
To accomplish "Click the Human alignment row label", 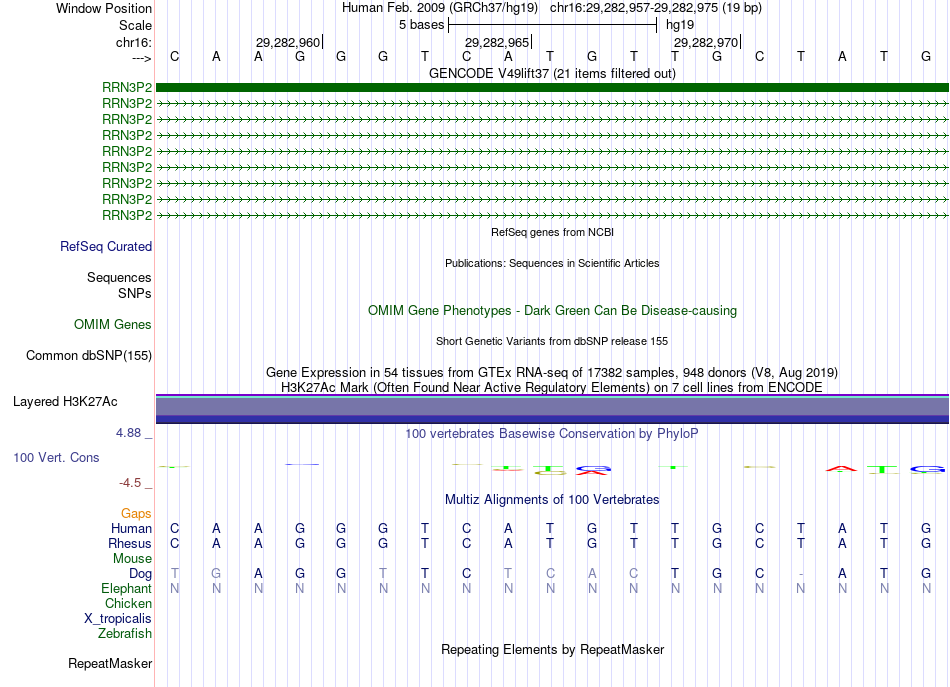I will point(131,529).
